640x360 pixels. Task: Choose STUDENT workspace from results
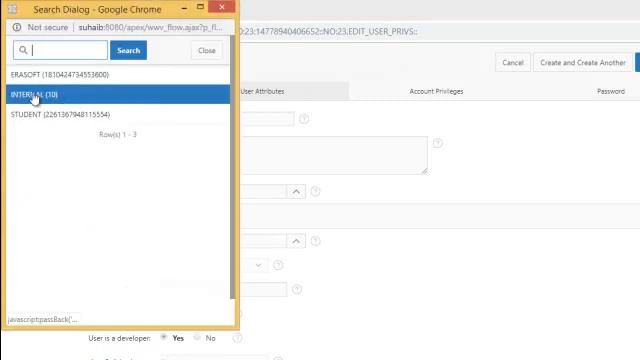pos(118,114)
